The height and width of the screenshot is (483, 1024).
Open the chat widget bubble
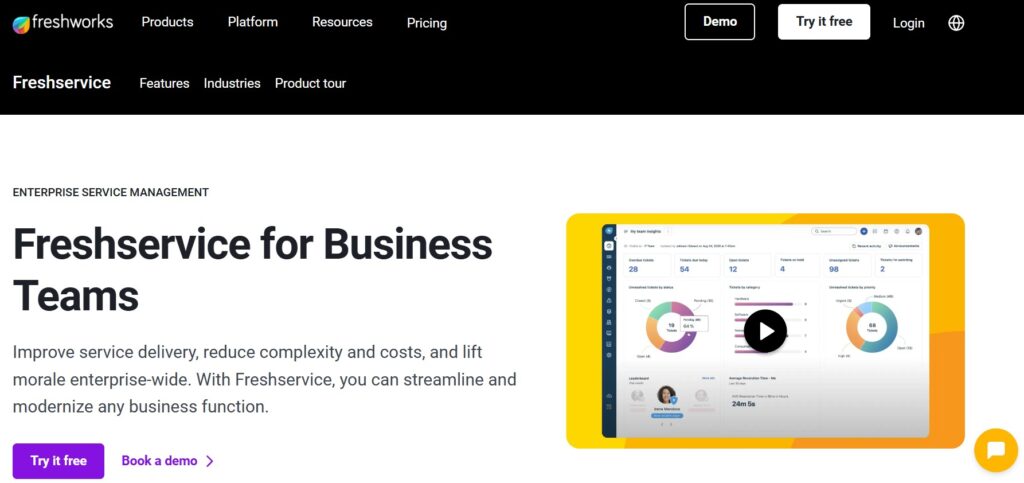[x=995, y=450]
